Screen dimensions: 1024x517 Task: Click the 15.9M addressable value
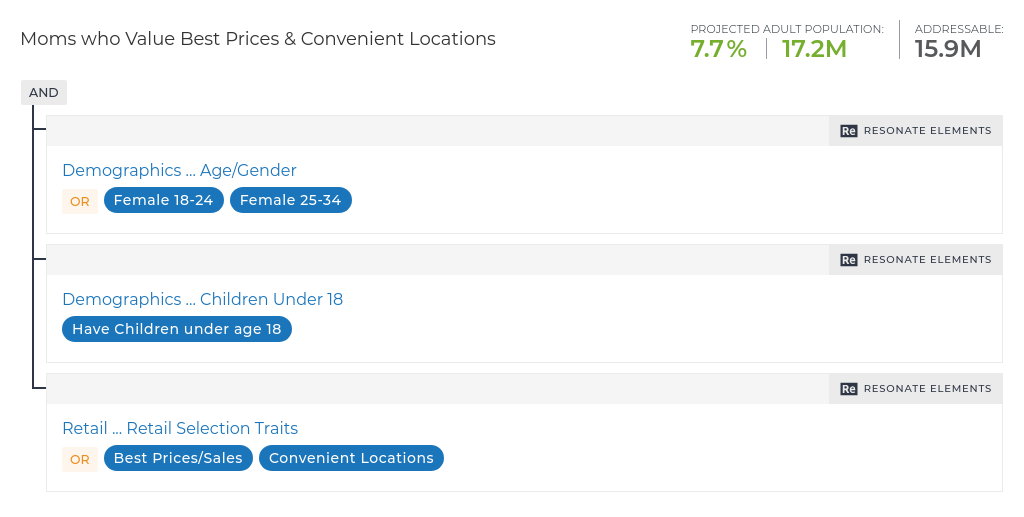948,49
